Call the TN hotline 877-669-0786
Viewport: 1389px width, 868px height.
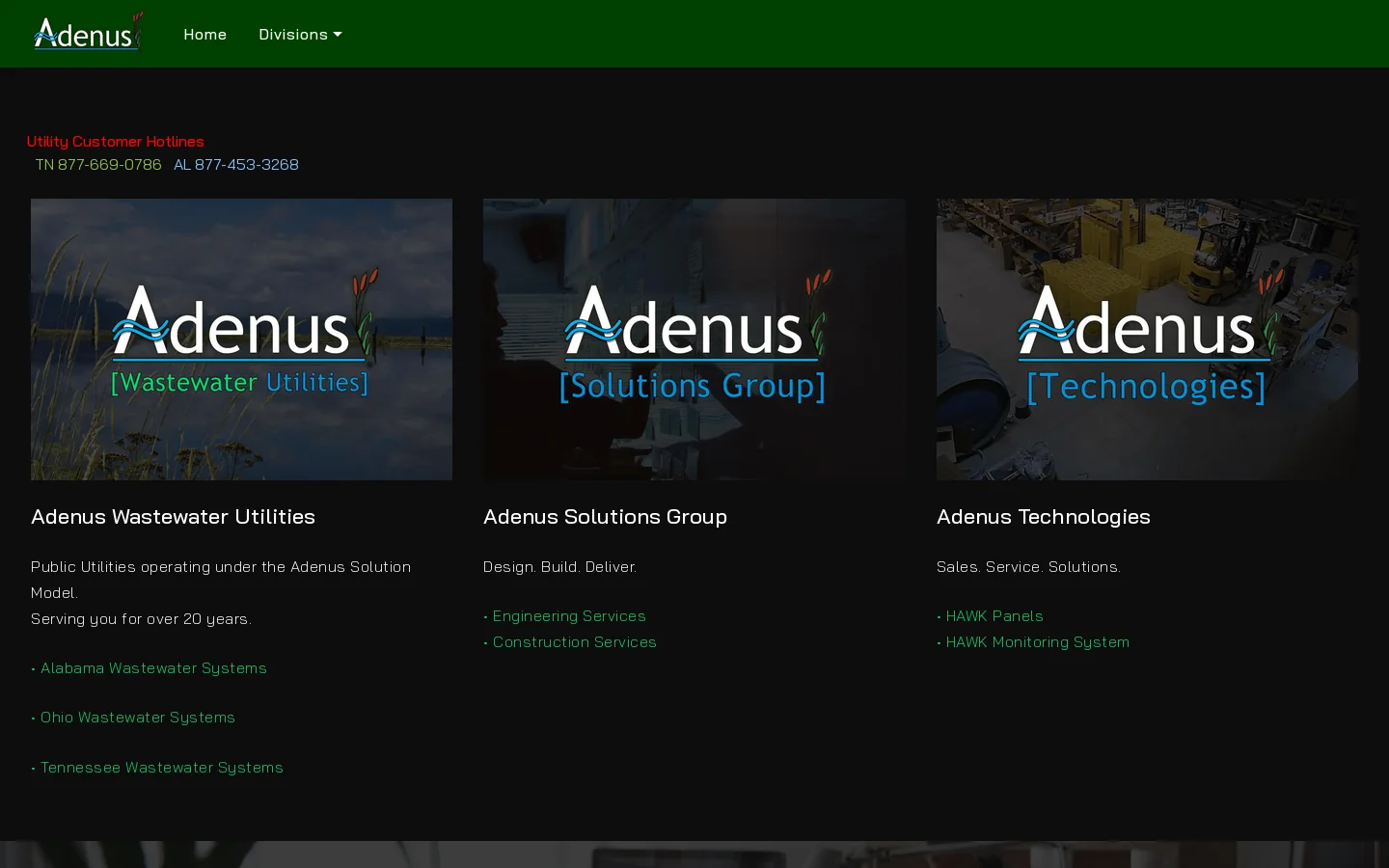point(98,165)
